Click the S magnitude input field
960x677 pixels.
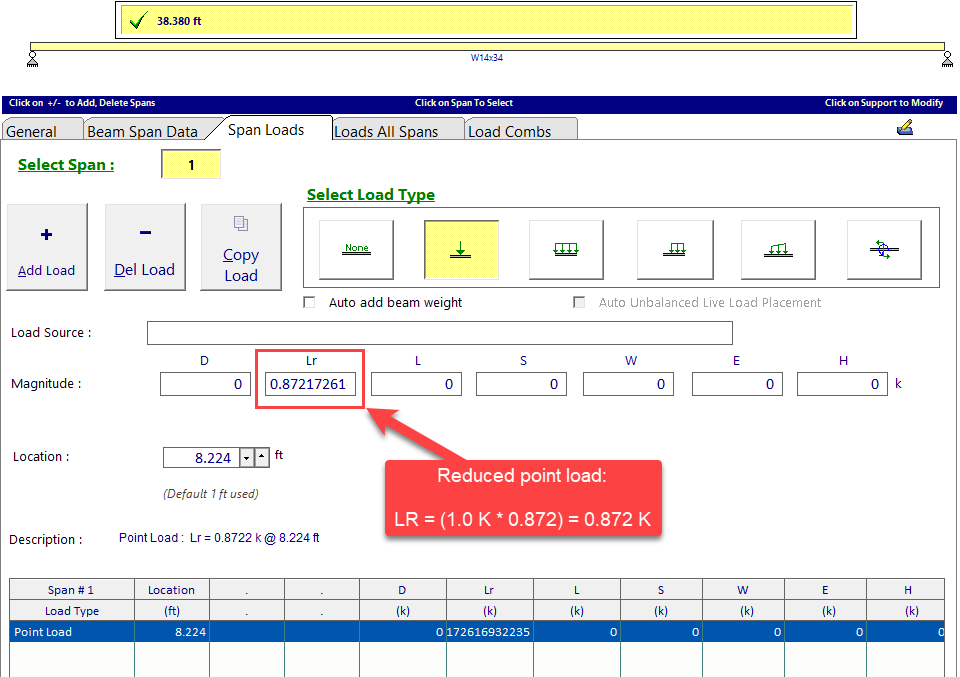[521, 384]
